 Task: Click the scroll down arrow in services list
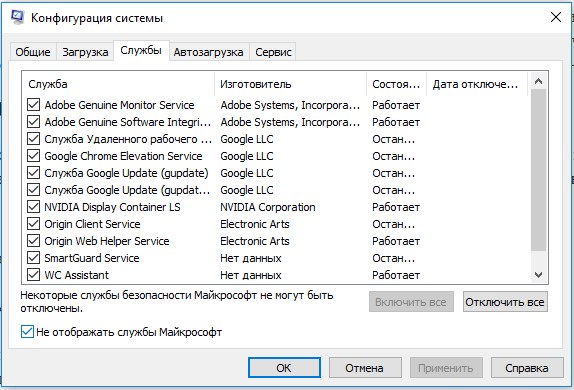point(538,275)
